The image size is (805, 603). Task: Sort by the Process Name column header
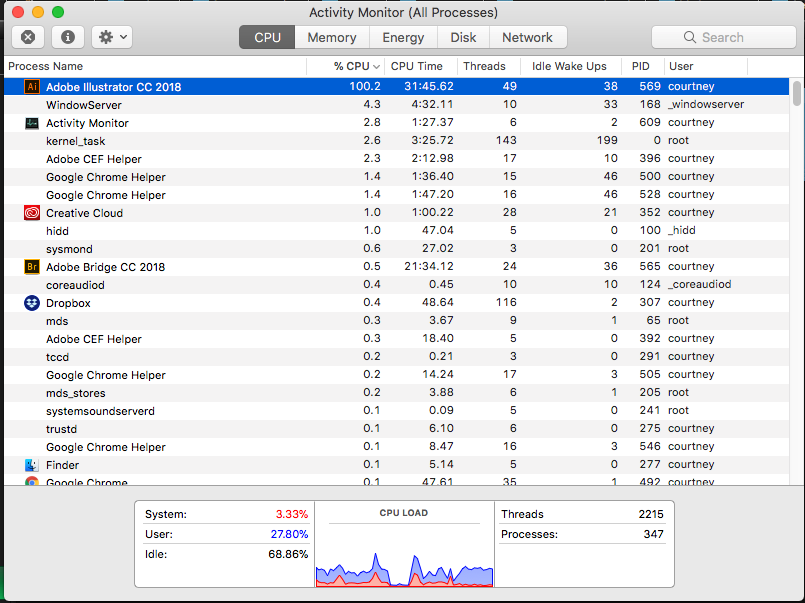click(x=155, y=66)
